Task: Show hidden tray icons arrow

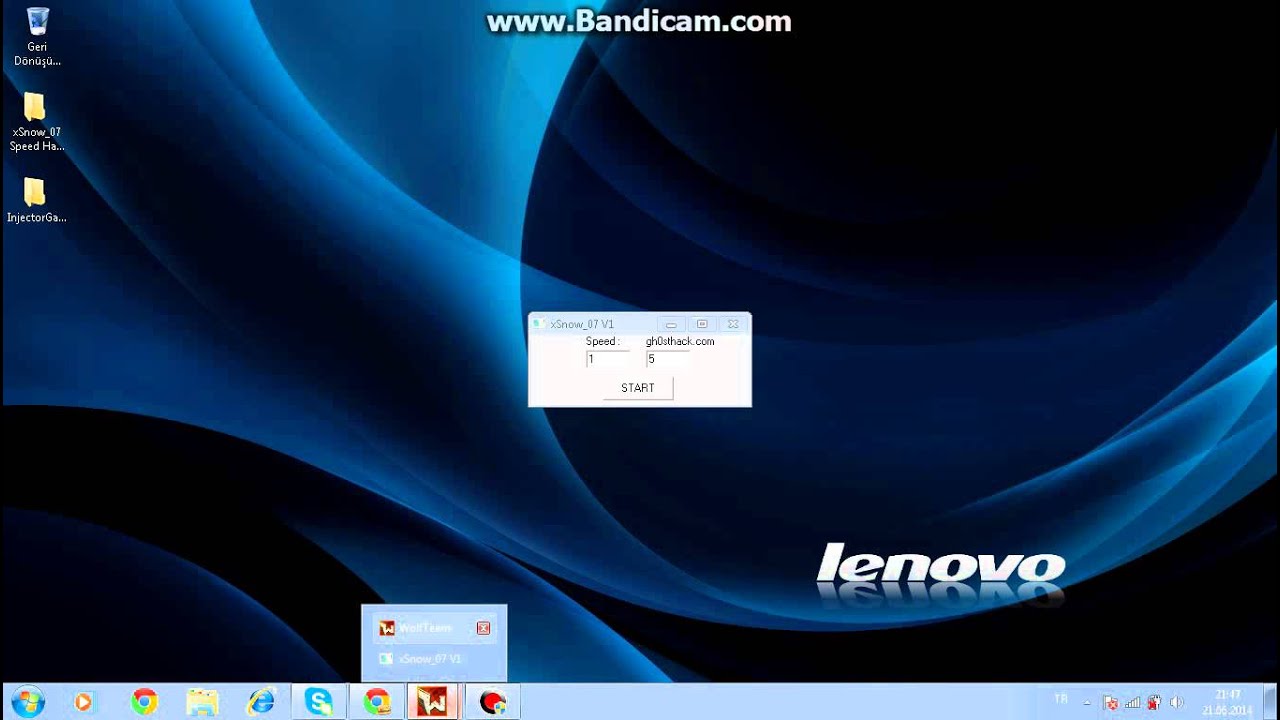Action: [x=1087, y=703]
